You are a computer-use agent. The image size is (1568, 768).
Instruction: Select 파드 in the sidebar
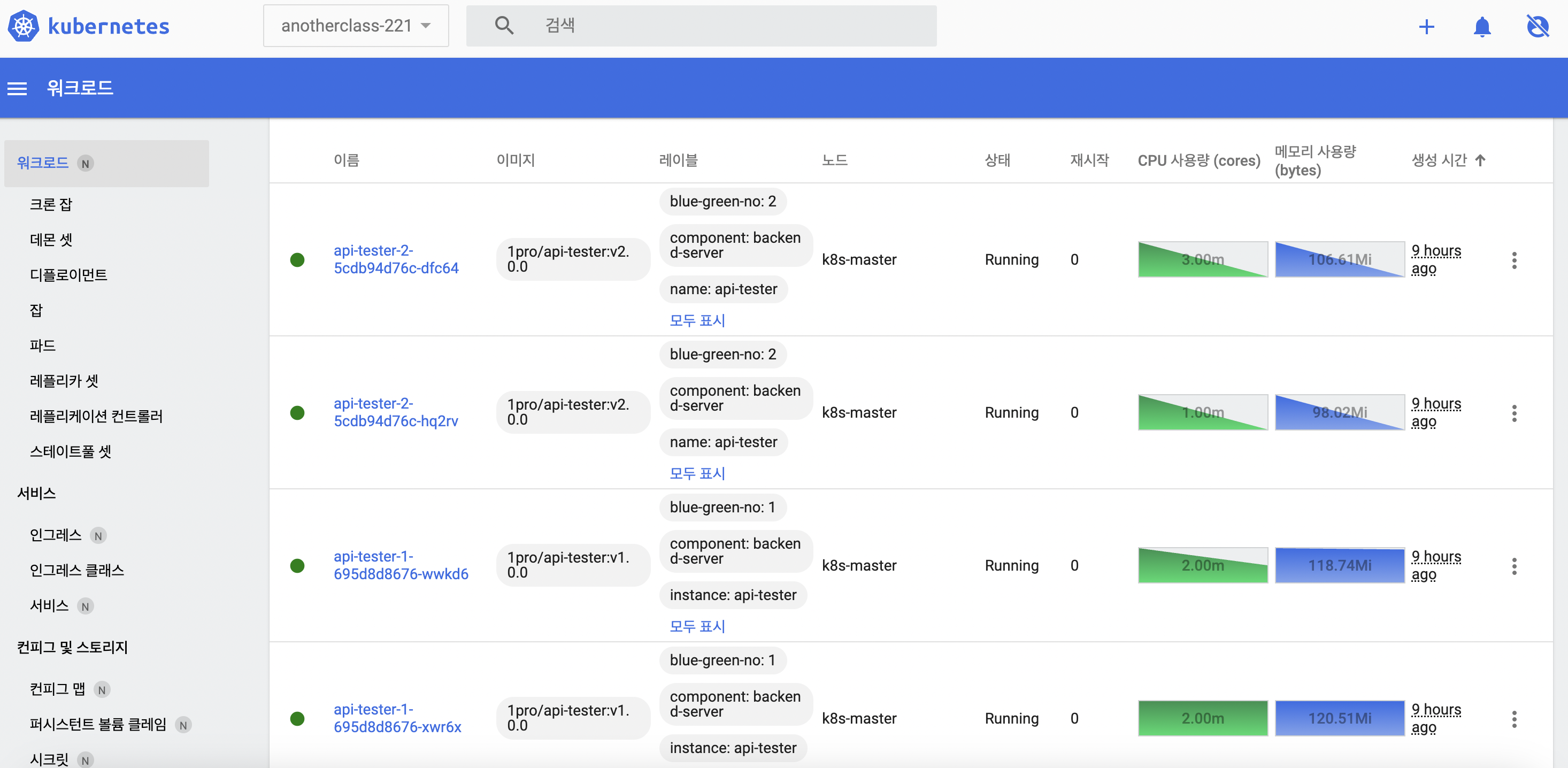pyautogui.click(x=43, y=345)
